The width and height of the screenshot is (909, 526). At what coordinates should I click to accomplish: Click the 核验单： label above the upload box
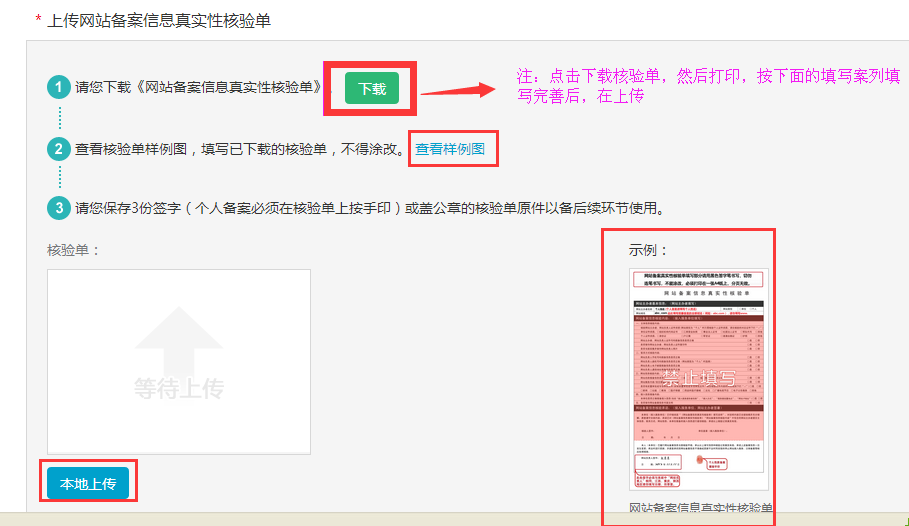(x=74, y=249)
